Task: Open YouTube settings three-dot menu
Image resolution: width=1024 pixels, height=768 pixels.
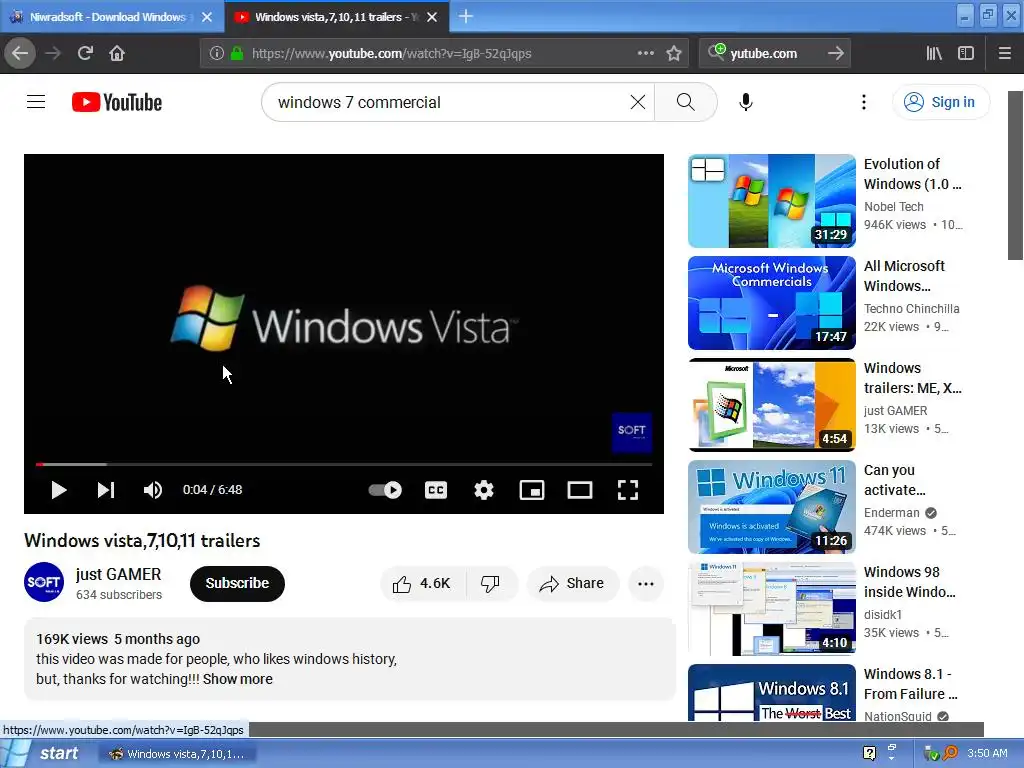Action: click(x=863, y=102)
